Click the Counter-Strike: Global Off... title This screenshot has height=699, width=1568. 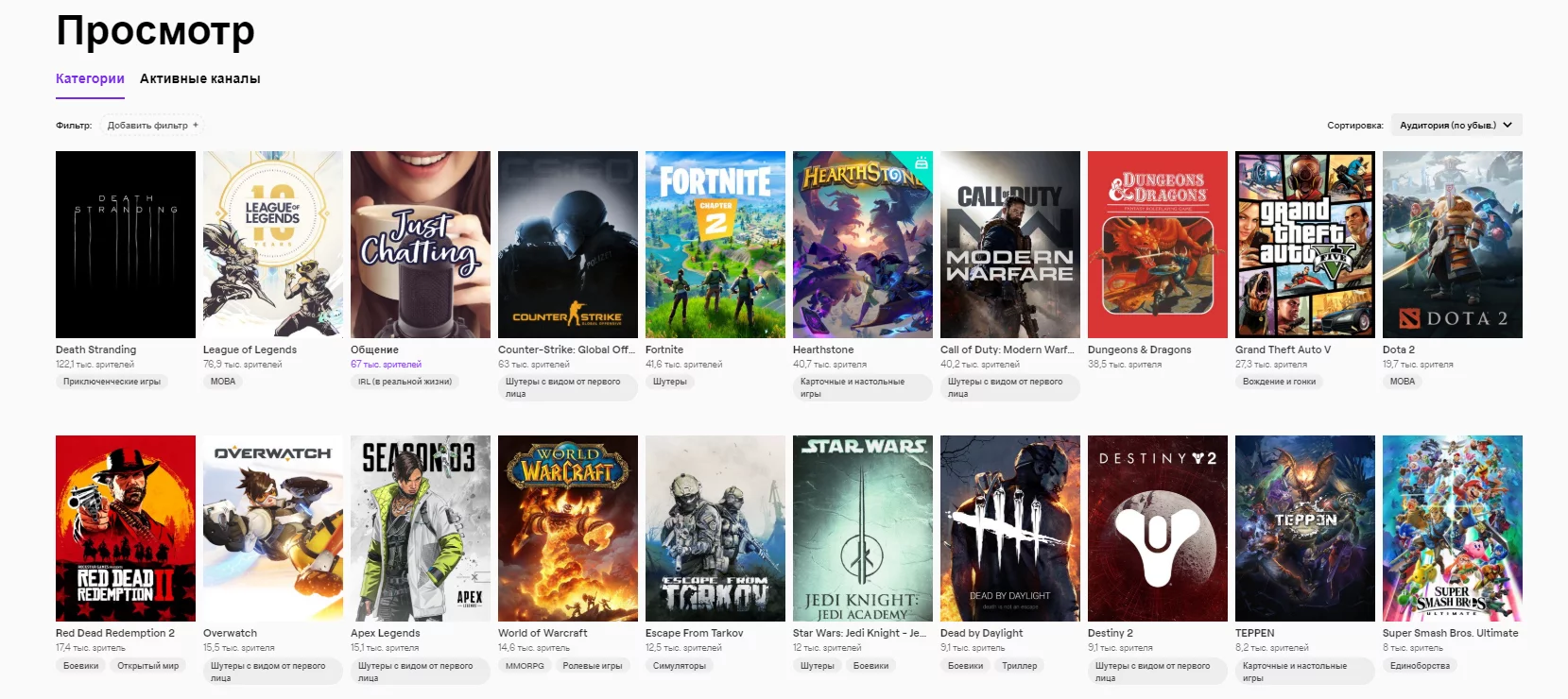(x=566, y=349)
